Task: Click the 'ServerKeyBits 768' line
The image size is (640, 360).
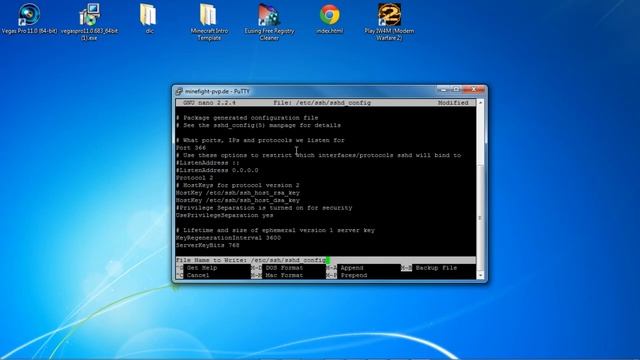Action: coord(208,245)
